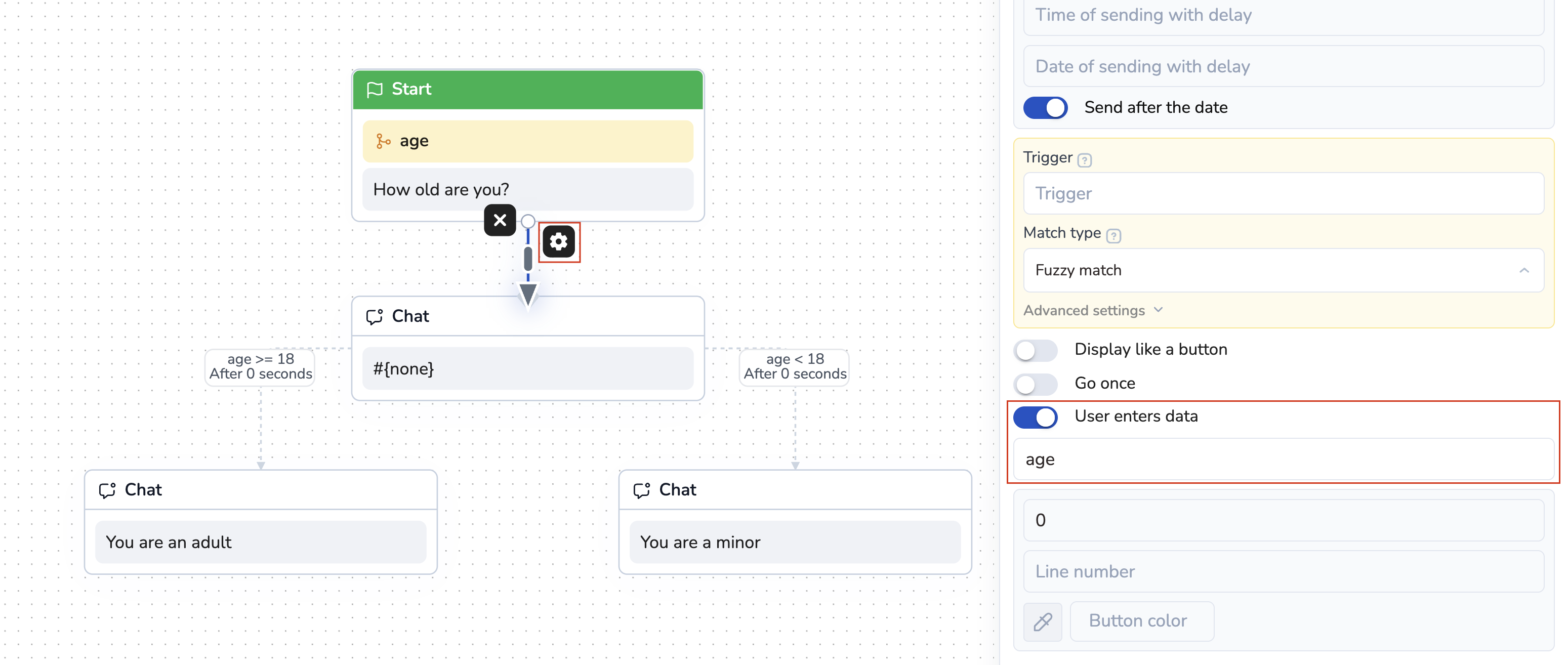Screen dimensions: 1568x665
Task: Click the branch icon beside age
Action: pyautogui.click(x=383, y=141)
